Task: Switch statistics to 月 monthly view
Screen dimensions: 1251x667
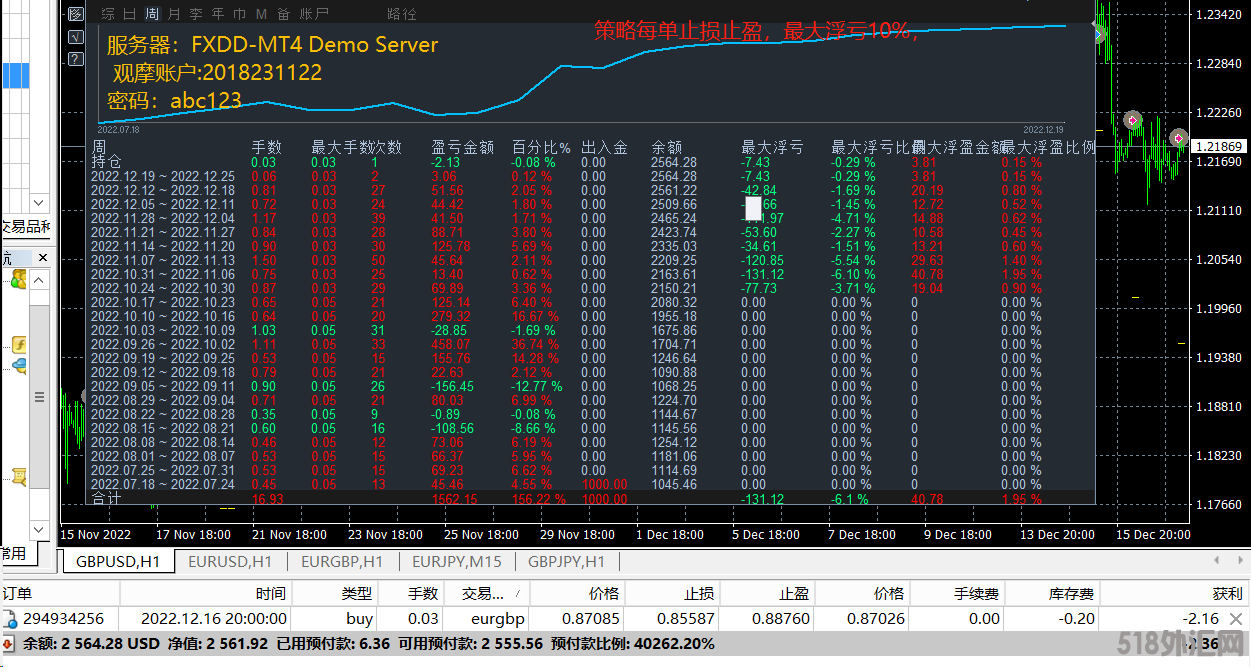Action: point(174,14)
